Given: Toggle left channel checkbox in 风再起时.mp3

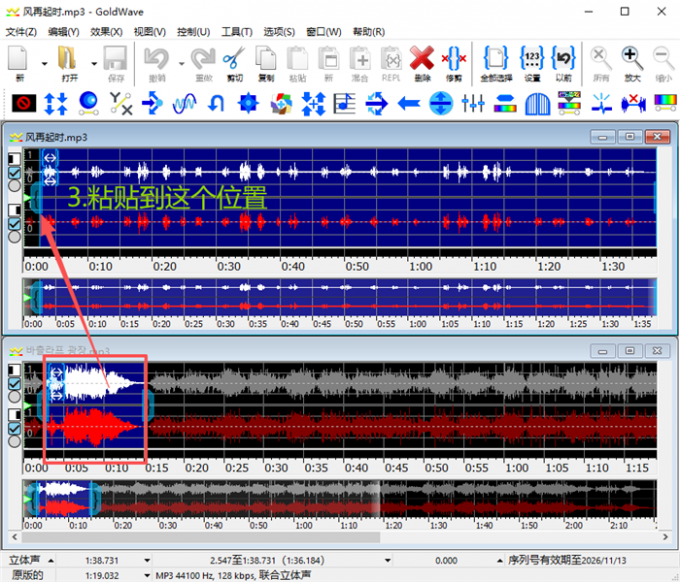Looking at the screenshot, I should [x=13, y=171].
